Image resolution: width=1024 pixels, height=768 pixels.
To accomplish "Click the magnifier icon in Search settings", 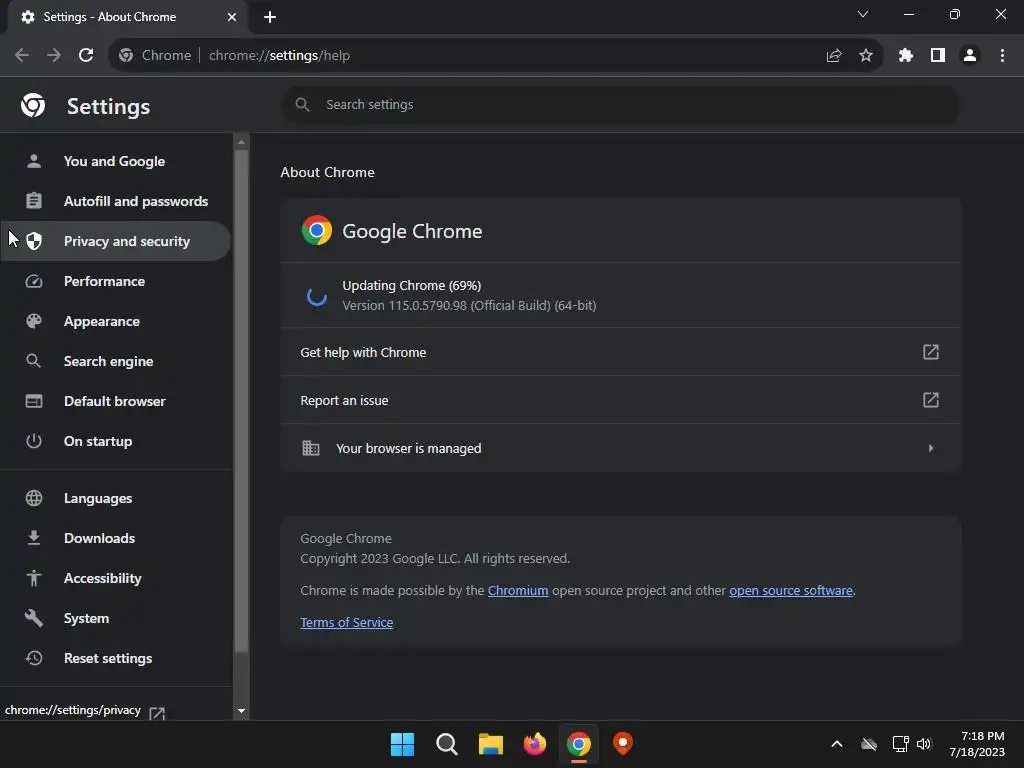I will click(x=302, y=104).
